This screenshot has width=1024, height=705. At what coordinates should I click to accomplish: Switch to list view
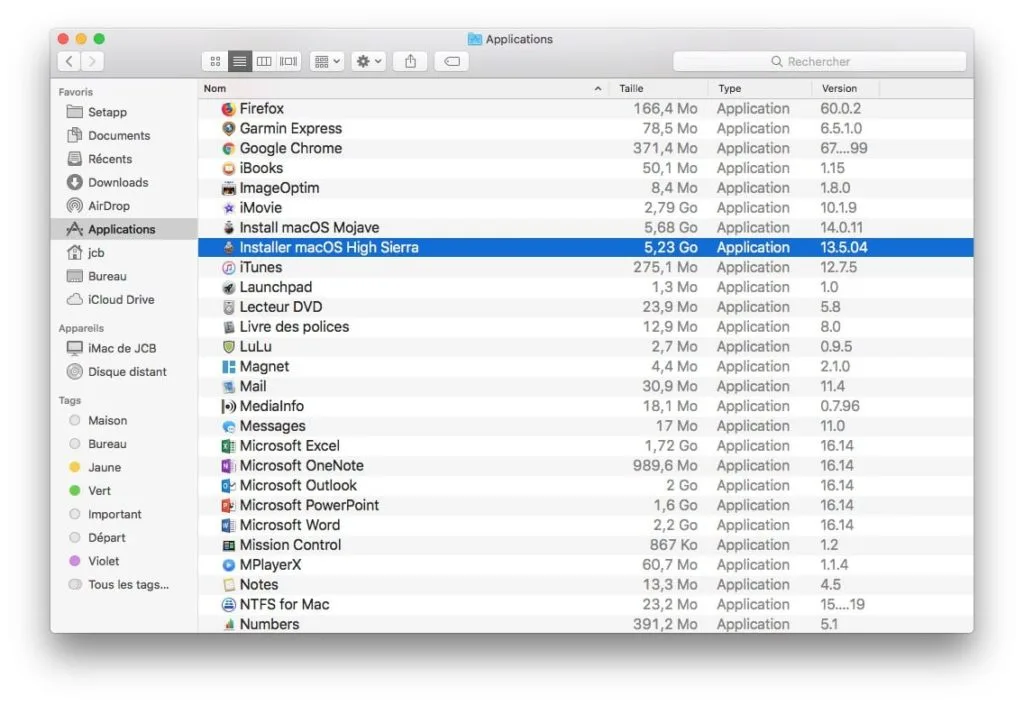tap(240, 61)
